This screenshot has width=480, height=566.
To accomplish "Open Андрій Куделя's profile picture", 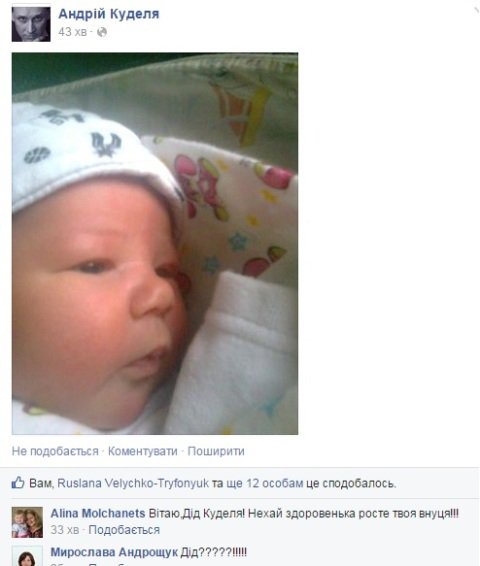I will tap(31, 23).
